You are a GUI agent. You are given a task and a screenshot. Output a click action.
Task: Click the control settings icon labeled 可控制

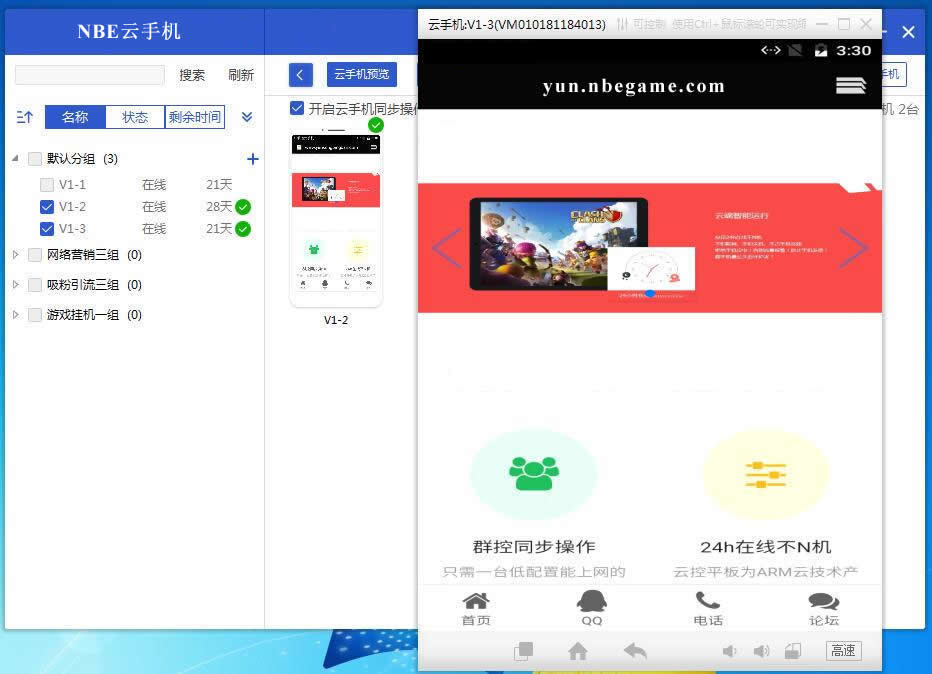pyautogui.click(x=622, y=24)
